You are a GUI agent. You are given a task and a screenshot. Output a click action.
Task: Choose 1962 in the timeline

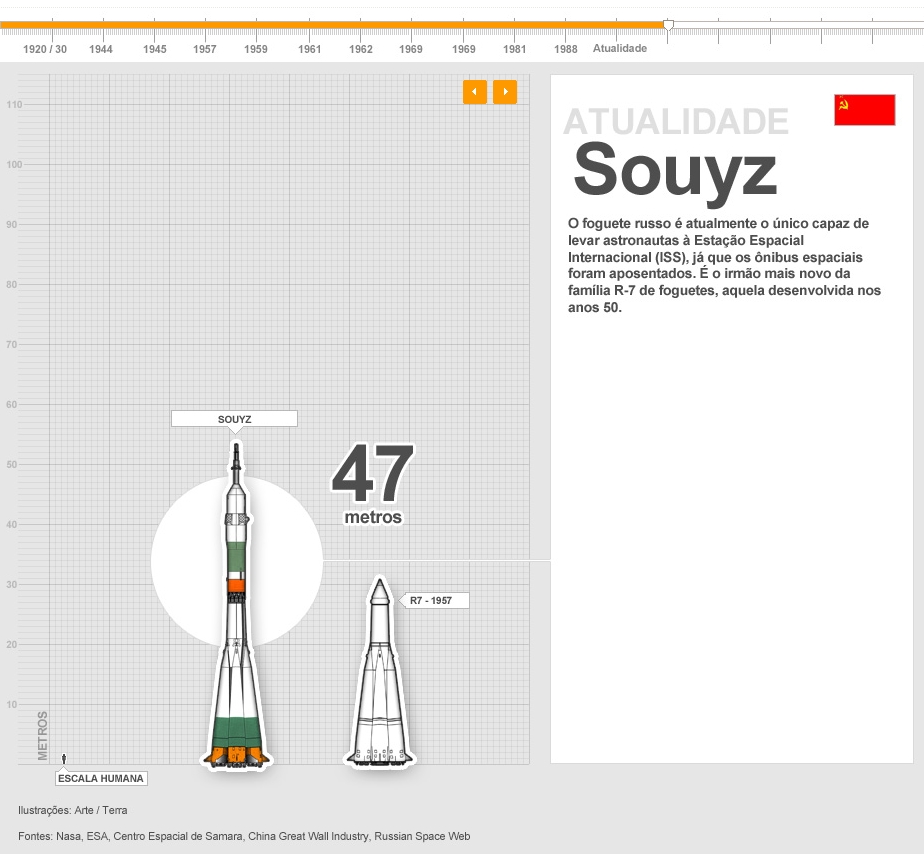click(361, 49)
